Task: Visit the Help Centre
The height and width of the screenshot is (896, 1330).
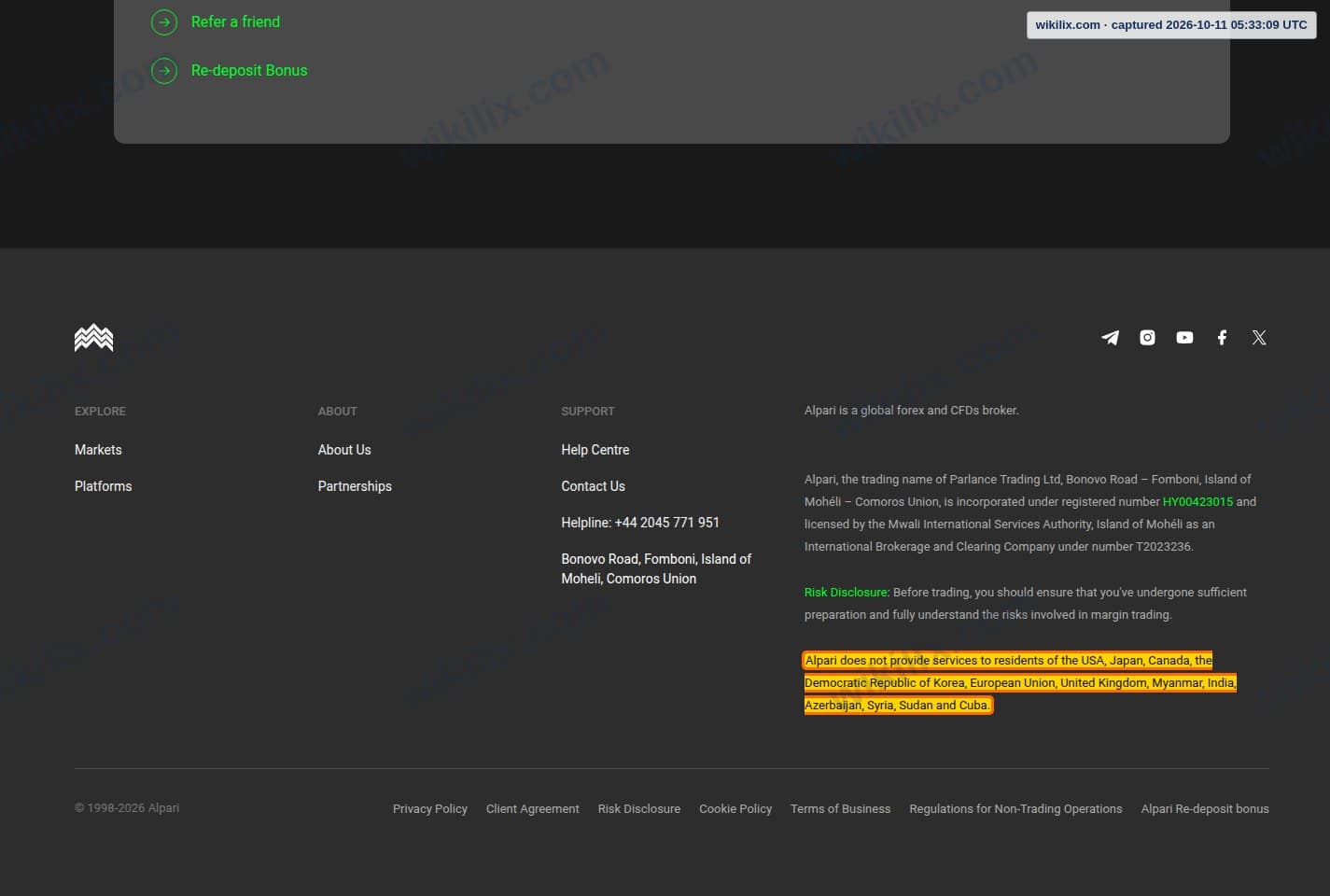Action: coord(595,450)
